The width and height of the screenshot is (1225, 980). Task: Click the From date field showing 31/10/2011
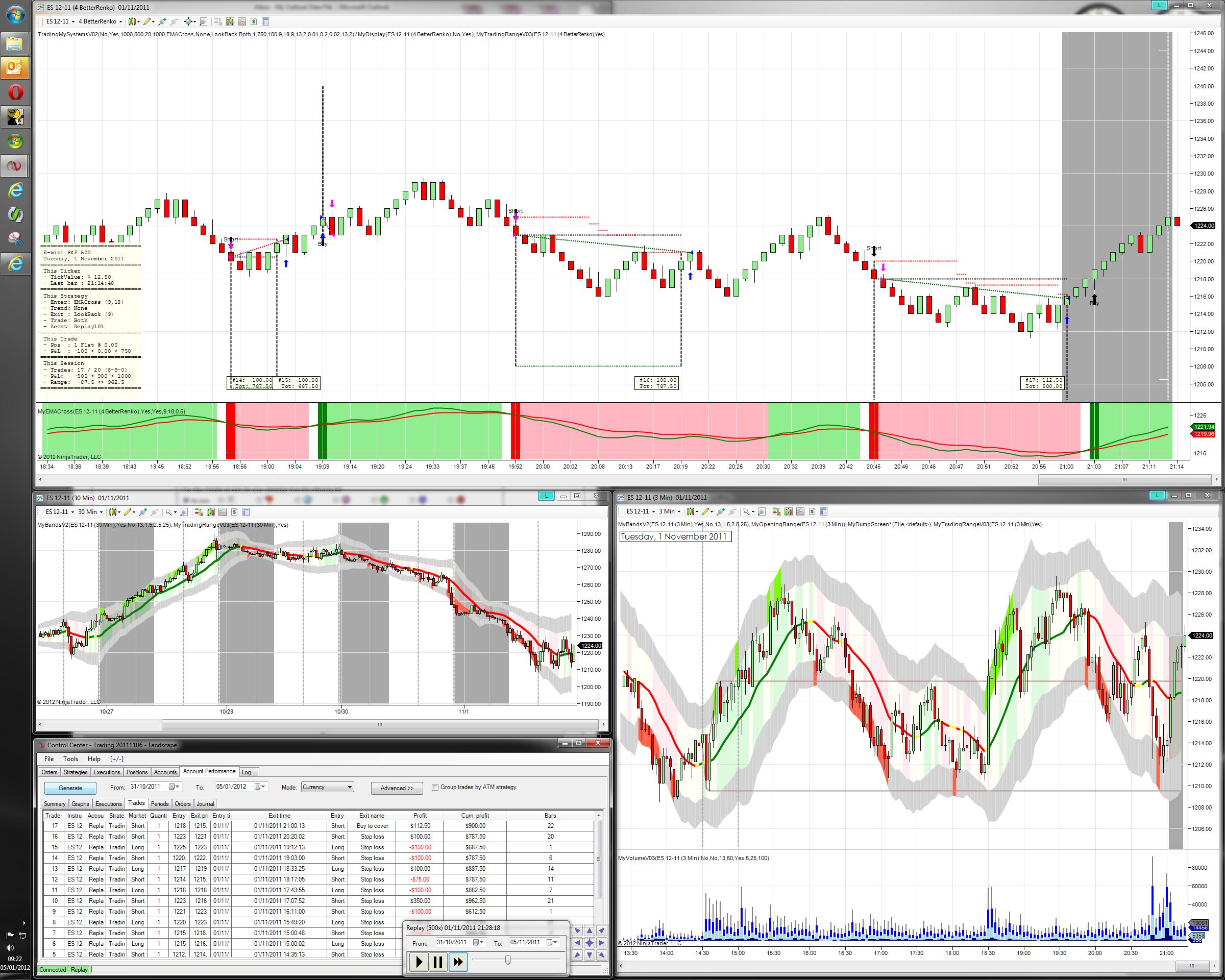click(146, 787)
